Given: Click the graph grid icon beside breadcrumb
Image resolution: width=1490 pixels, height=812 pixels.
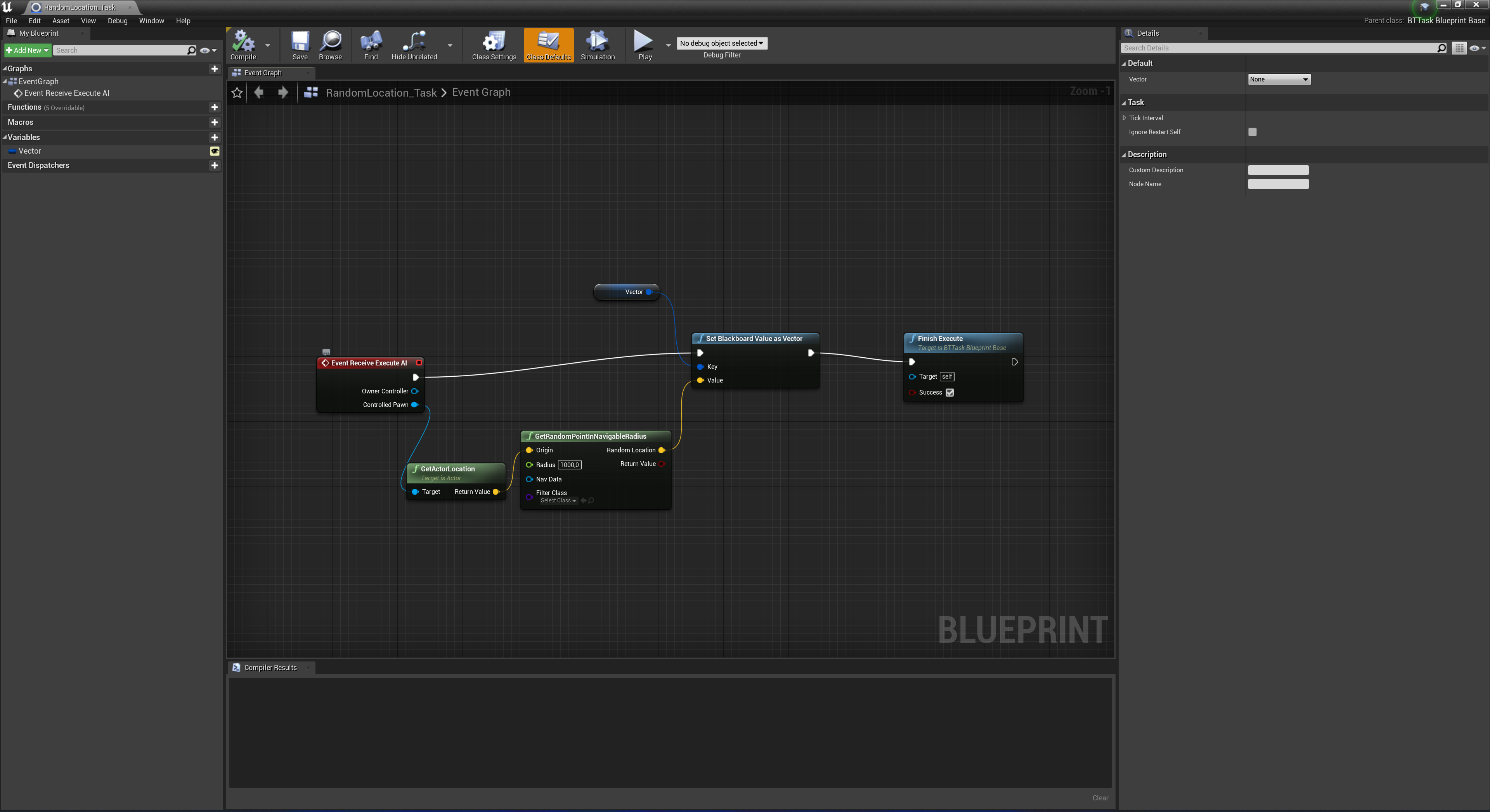Looking at the screenshot, I should 310,93.
